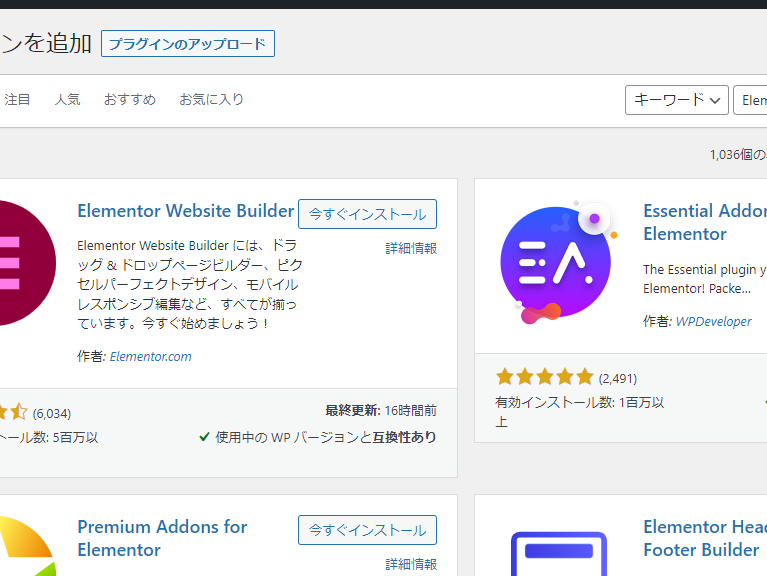Click the plugin search keyword input field
The width and height of the screenshot is (767, 576).
coord(750,100)
